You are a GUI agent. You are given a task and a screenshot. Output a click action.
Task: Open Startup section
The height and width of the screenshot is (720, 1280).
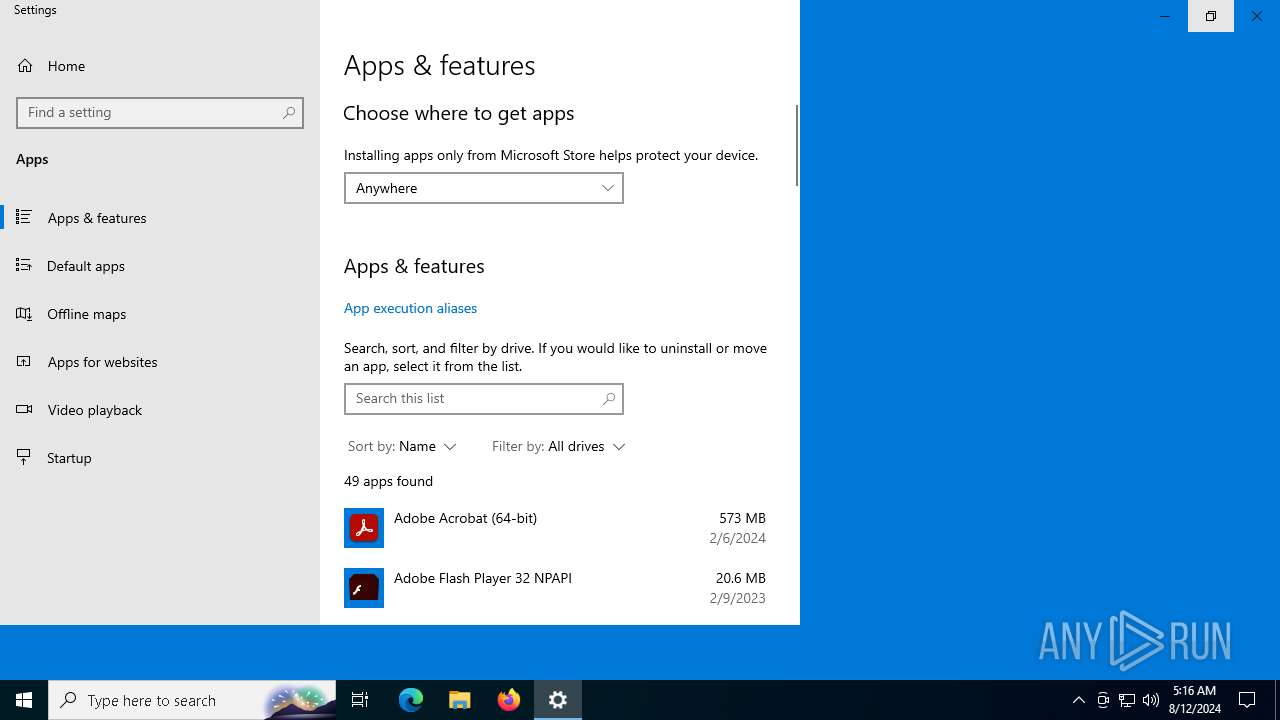click(160, 457)
